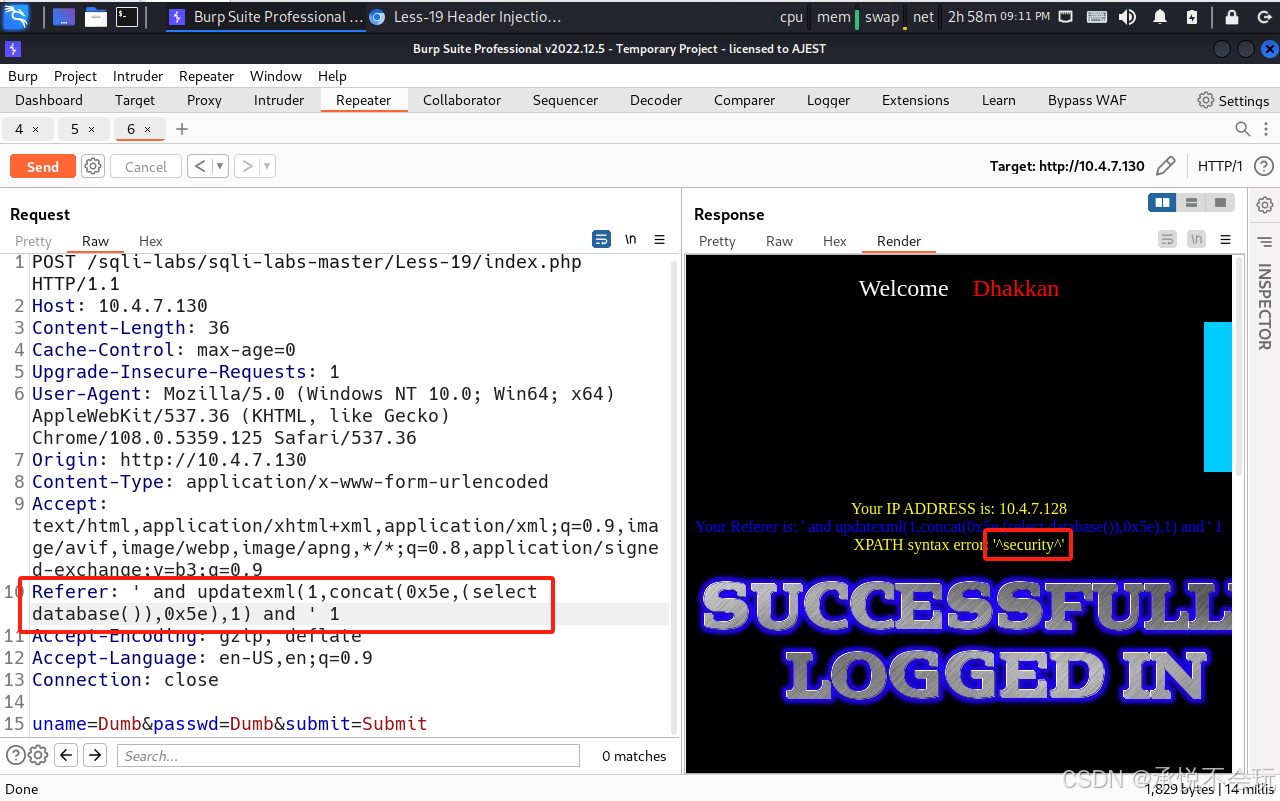
Task: Click the Cancel button
Action: tap(146, 167)
